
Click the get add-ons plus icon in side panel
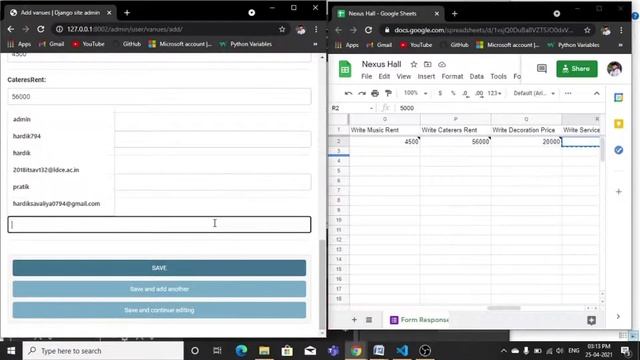(619, 191)
